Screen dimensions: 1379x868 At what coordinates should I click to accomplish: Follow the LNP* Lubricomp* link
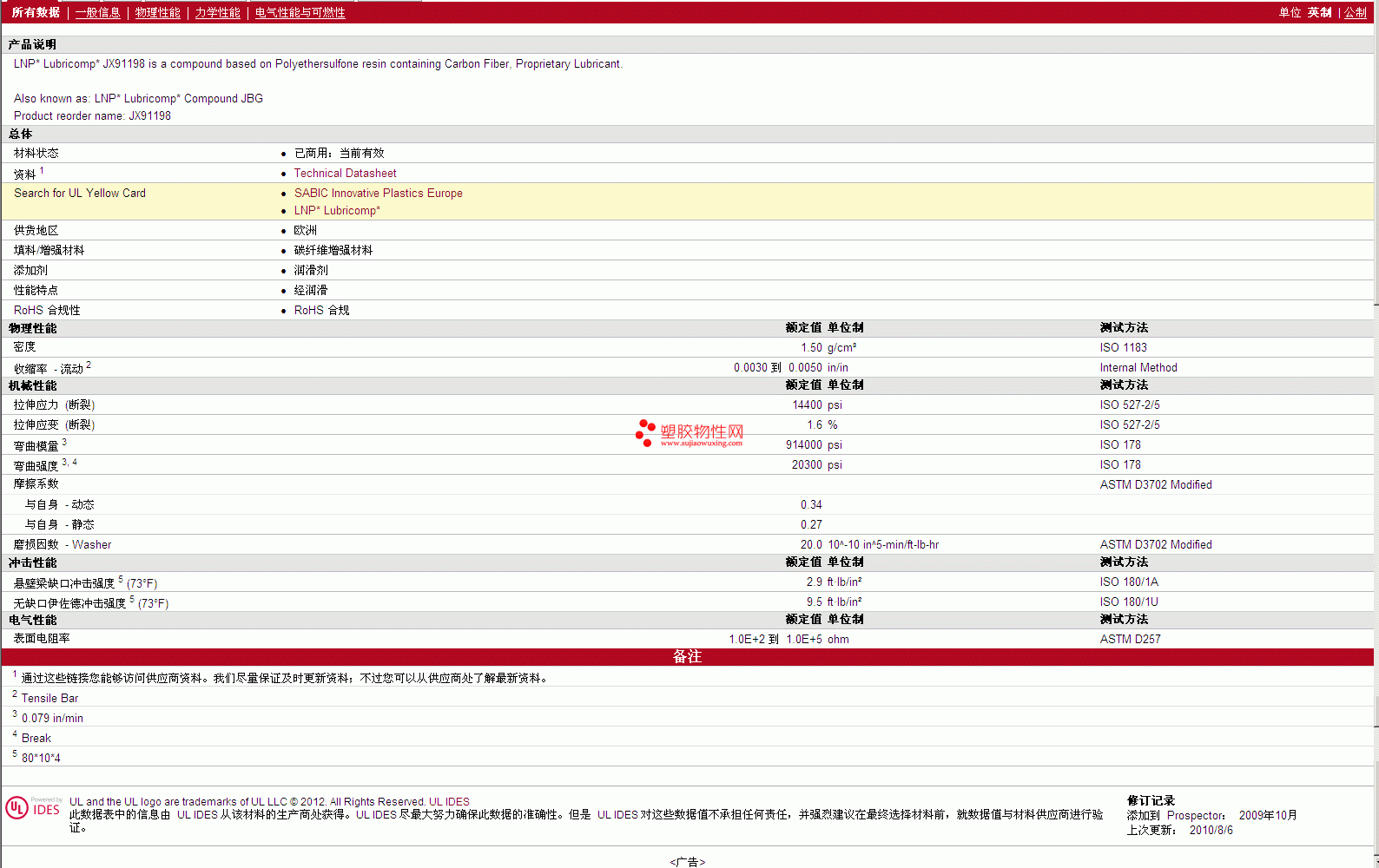tap(337, 211)
